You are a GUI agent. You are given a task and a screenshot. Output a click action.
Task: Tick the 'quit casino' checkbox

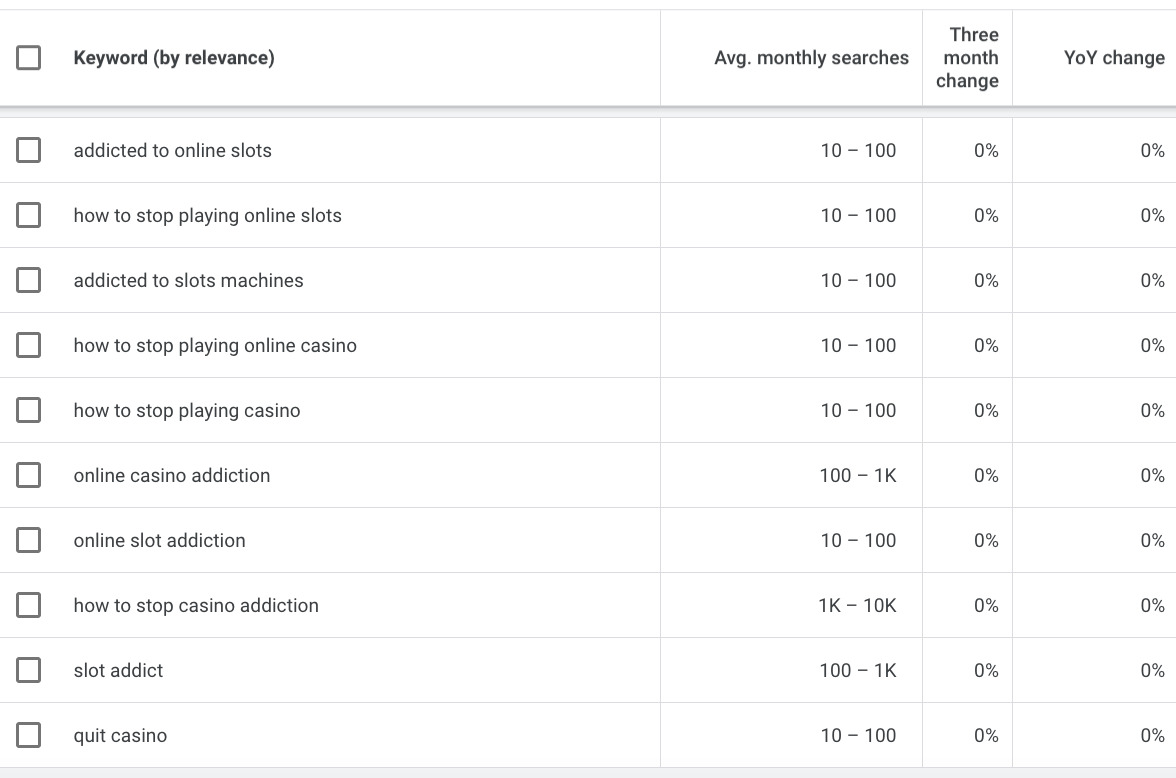tap(29, 735)
